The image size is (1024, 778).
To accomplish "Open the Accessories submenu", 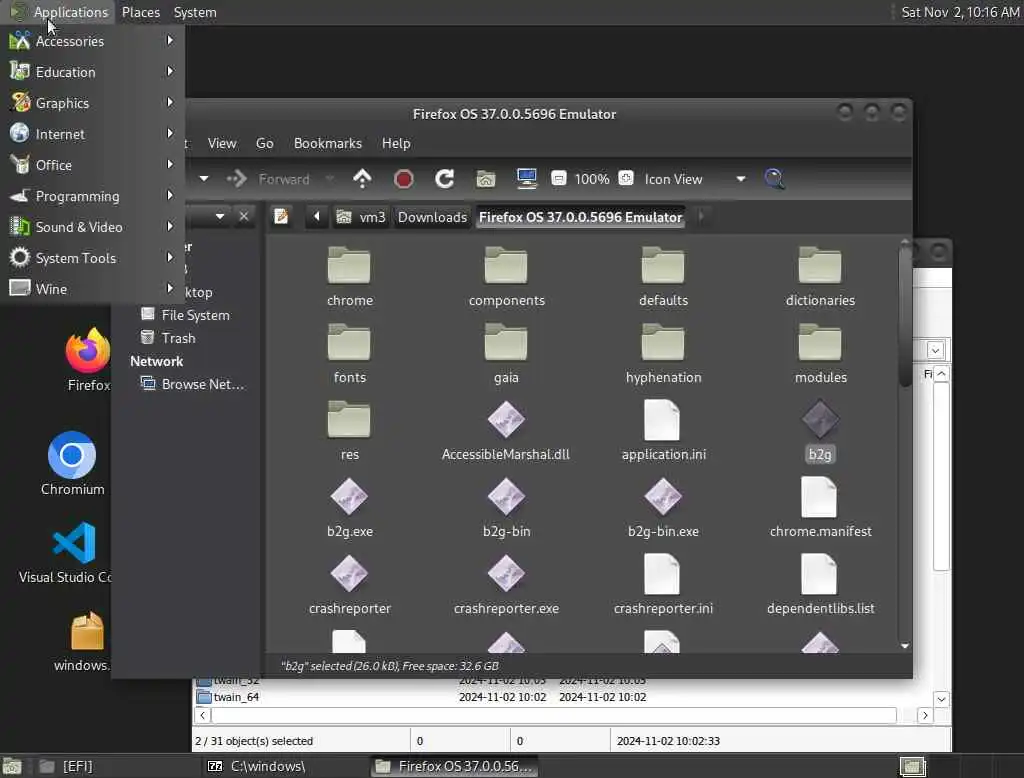I will 92,41.
